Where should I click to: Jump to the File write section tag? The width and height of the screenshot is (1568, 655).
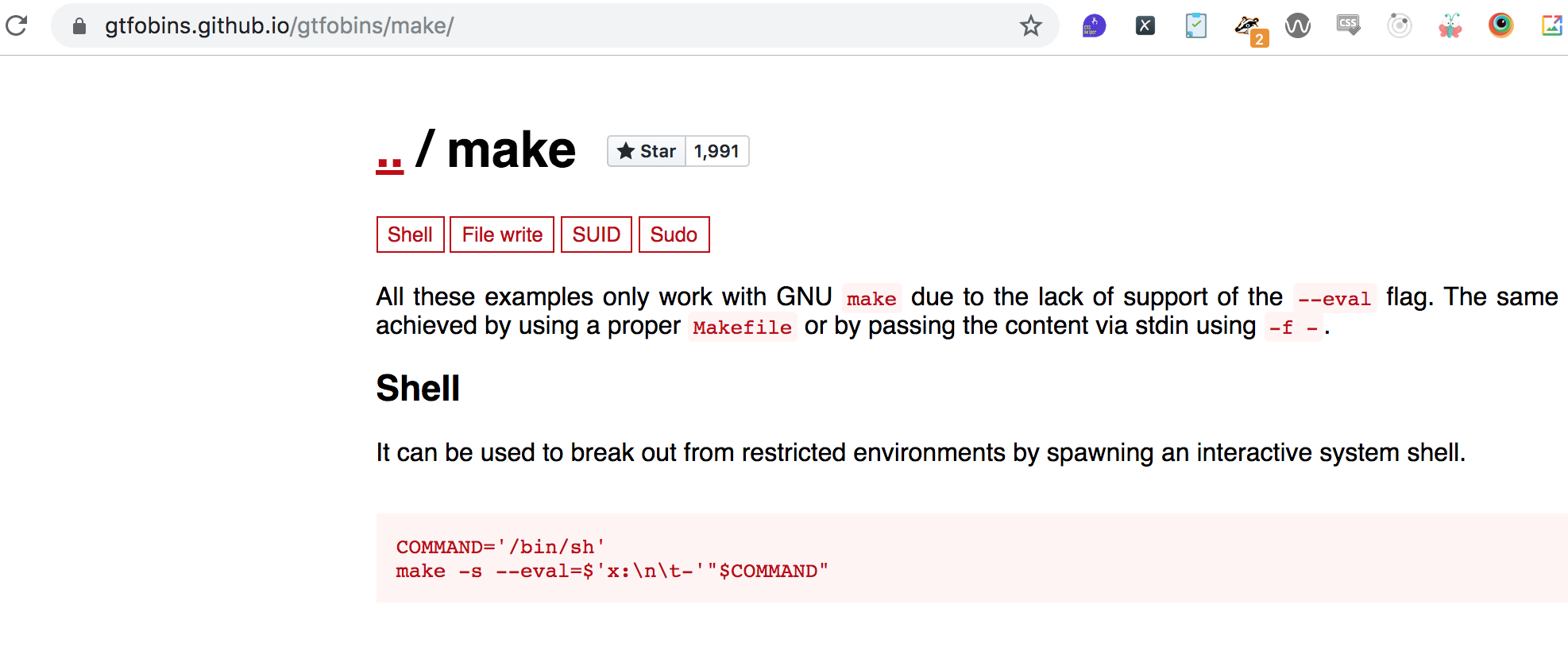point(502,234)
